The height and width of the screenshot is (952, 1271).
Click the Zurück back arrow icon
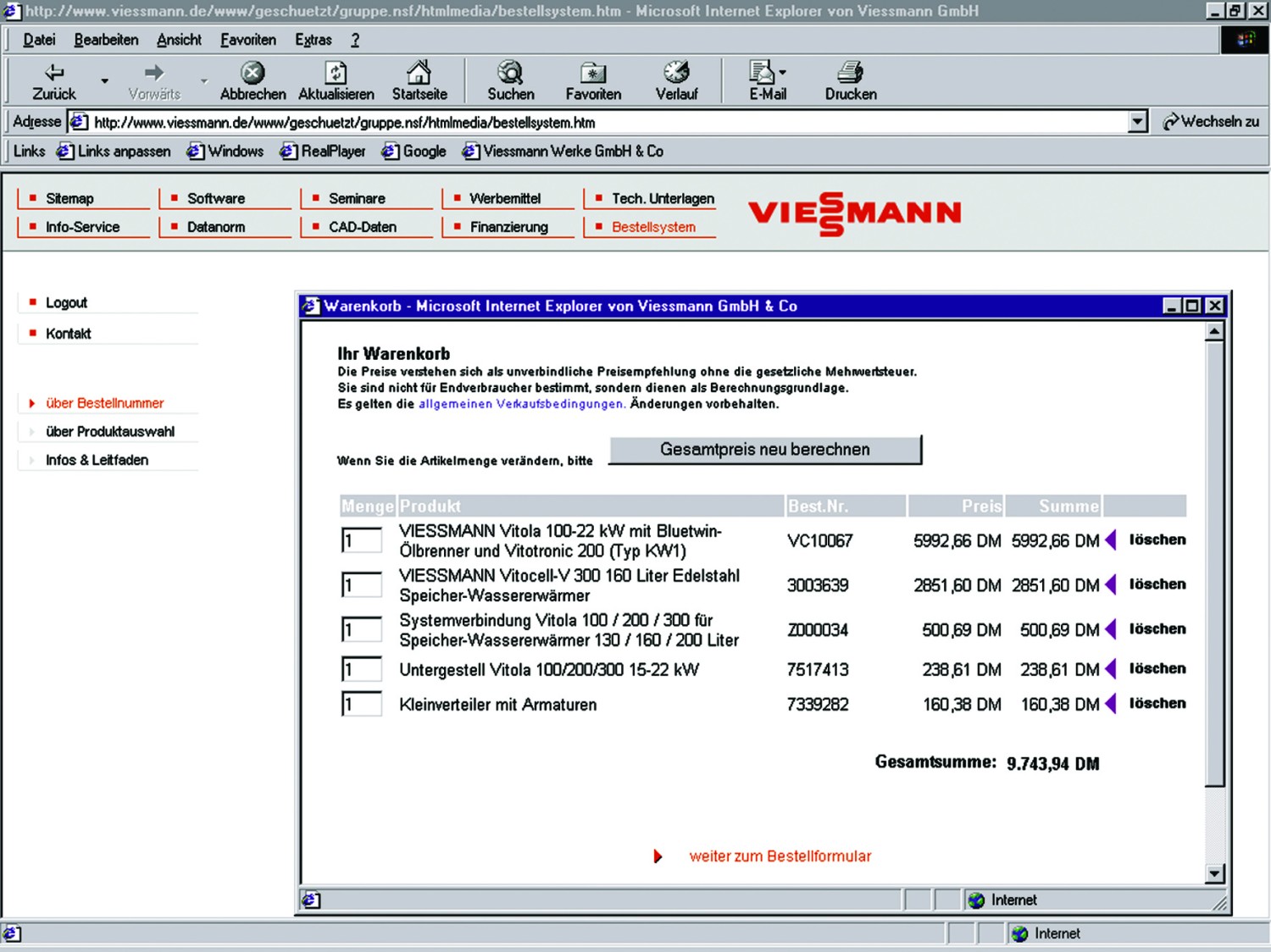coord(54,73)
